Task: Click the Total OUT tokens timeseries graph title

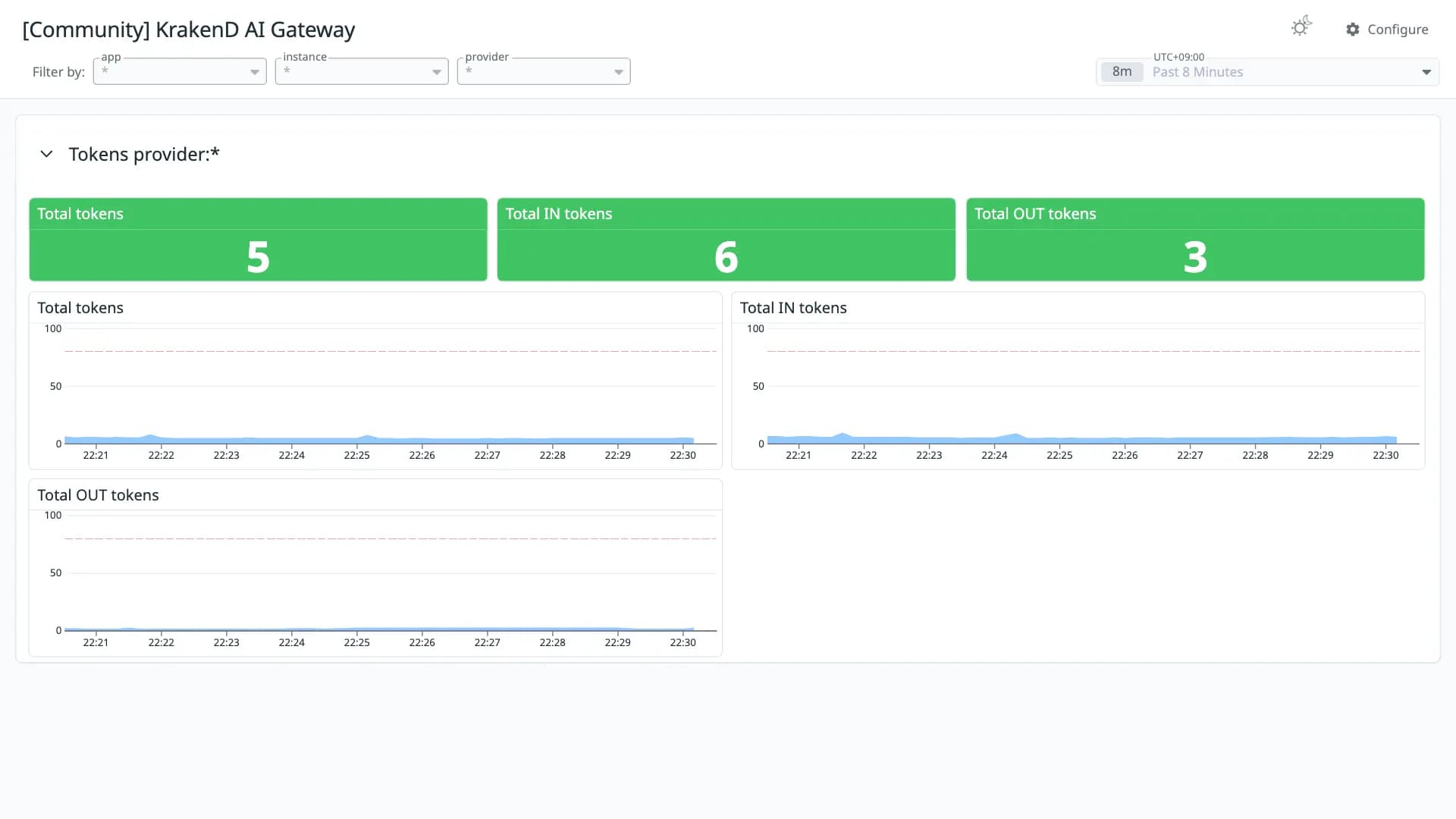Action: pos(98,495)
